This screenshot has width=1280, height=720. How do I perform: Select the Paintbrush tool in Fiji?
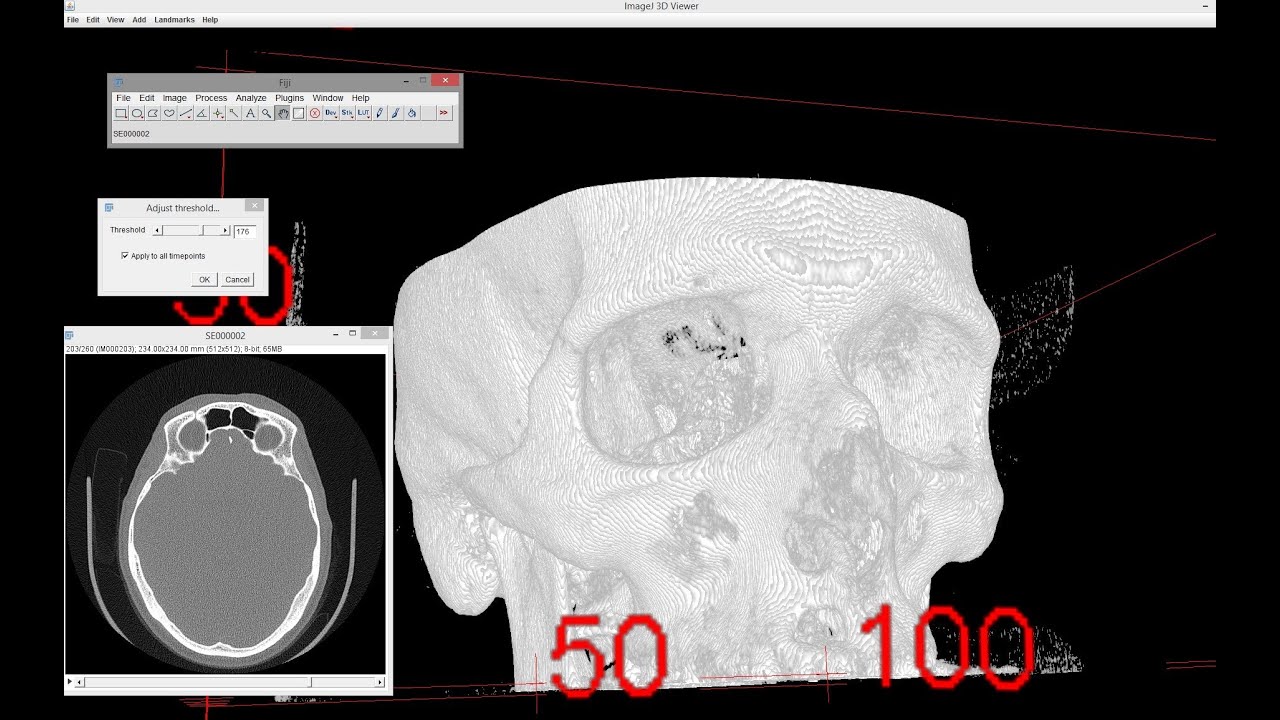396,113
